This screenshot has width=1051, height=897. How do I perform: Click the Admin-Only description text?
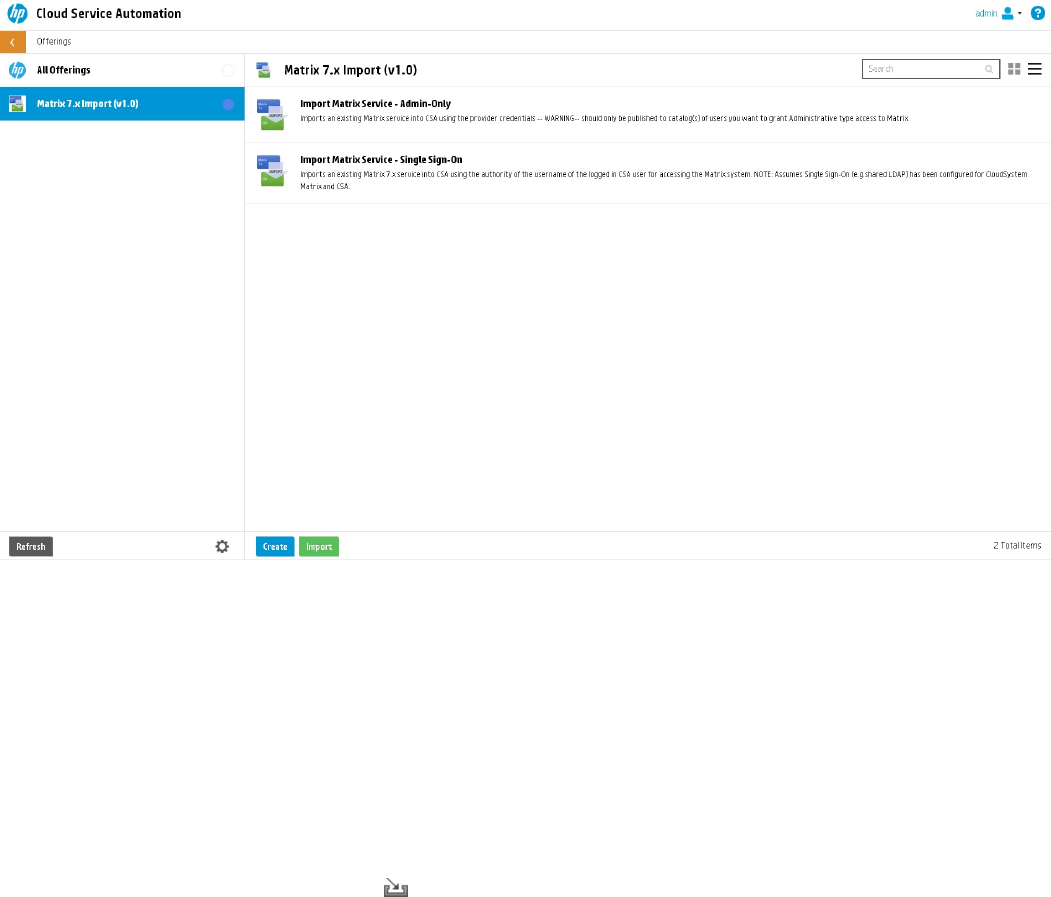point(604,119)
